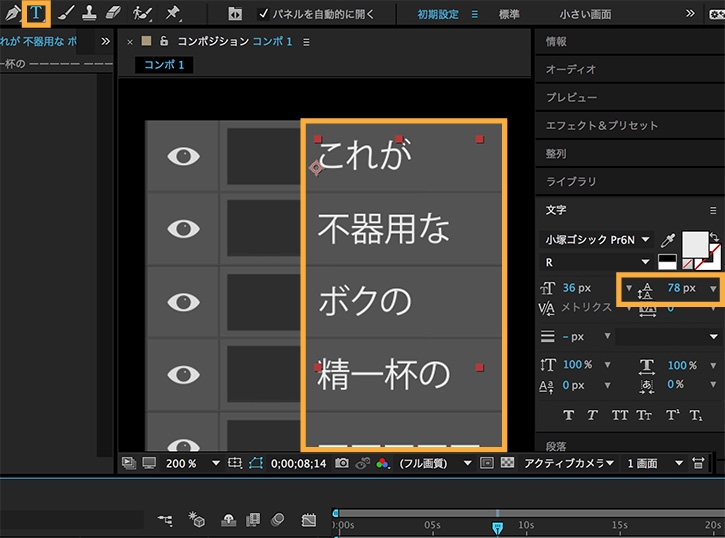Screen dimensions: 725x538
Task: Click the Show Snapshot eye icon
Action: (x=362, y=463)
